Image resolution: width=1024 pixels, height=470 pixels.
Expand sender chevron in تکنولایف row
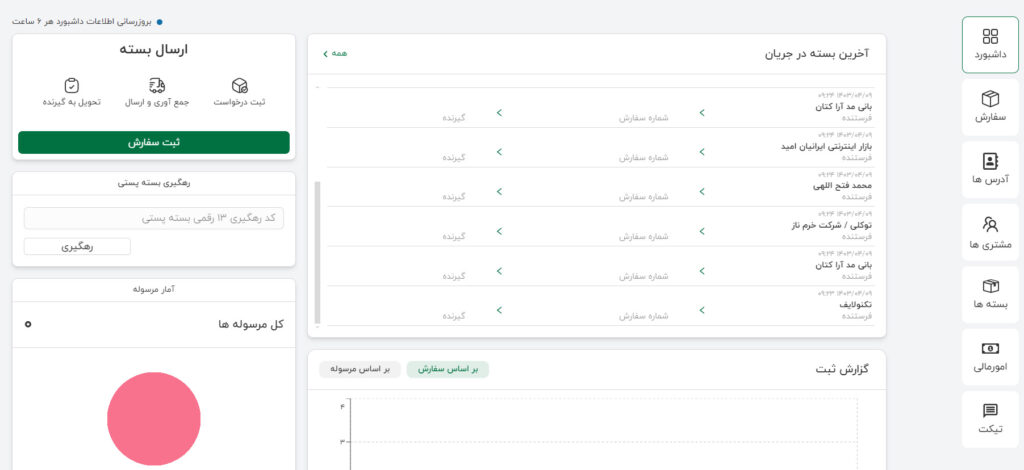(702, 310)
